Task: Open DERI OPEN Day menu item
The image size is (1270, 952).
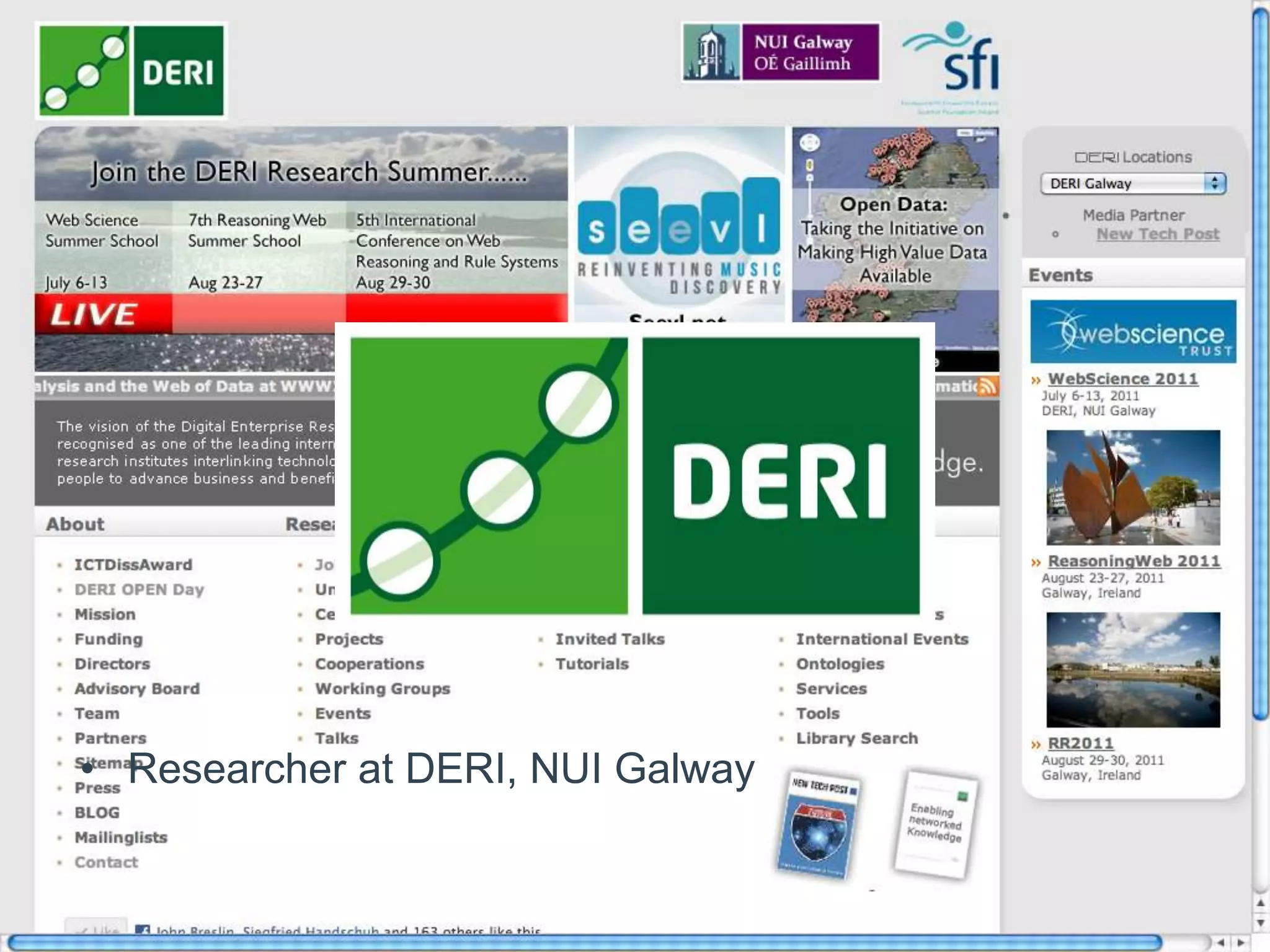Action: pyautogui.click(x=139, y=589)
